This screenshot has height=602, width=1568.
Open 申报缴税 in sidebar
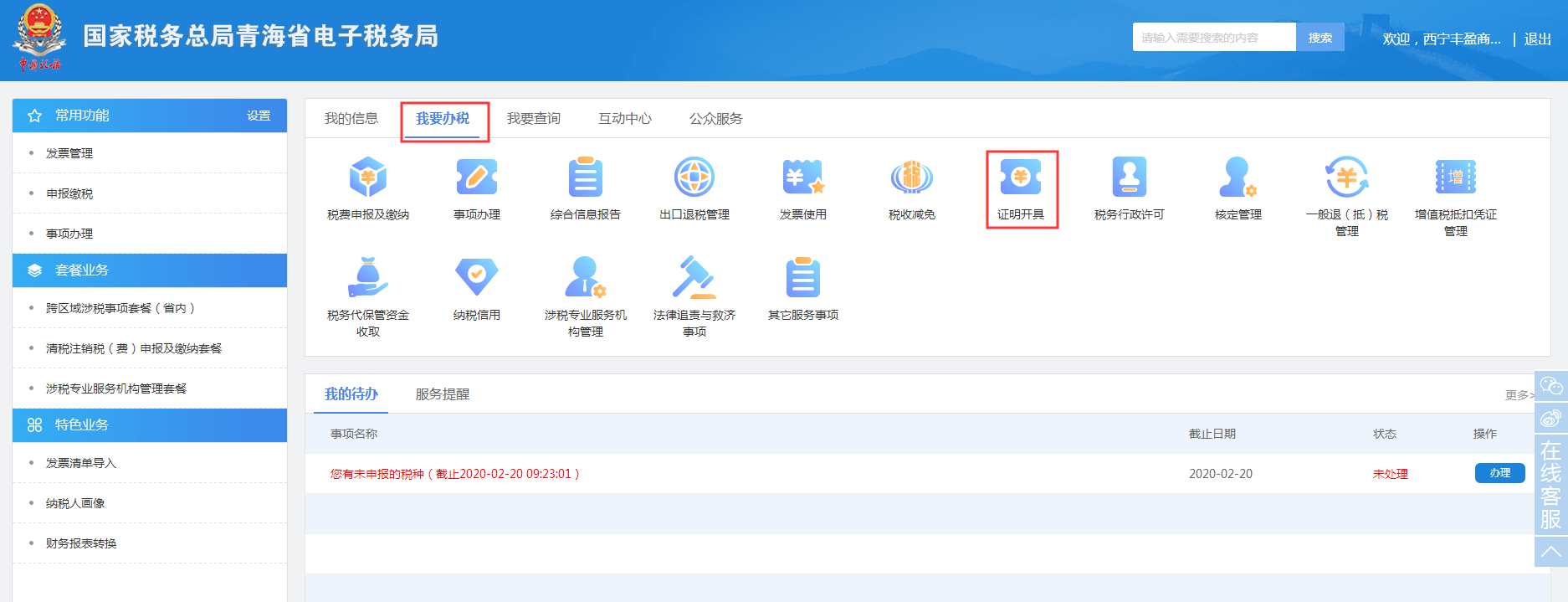(x=69, y=193)
